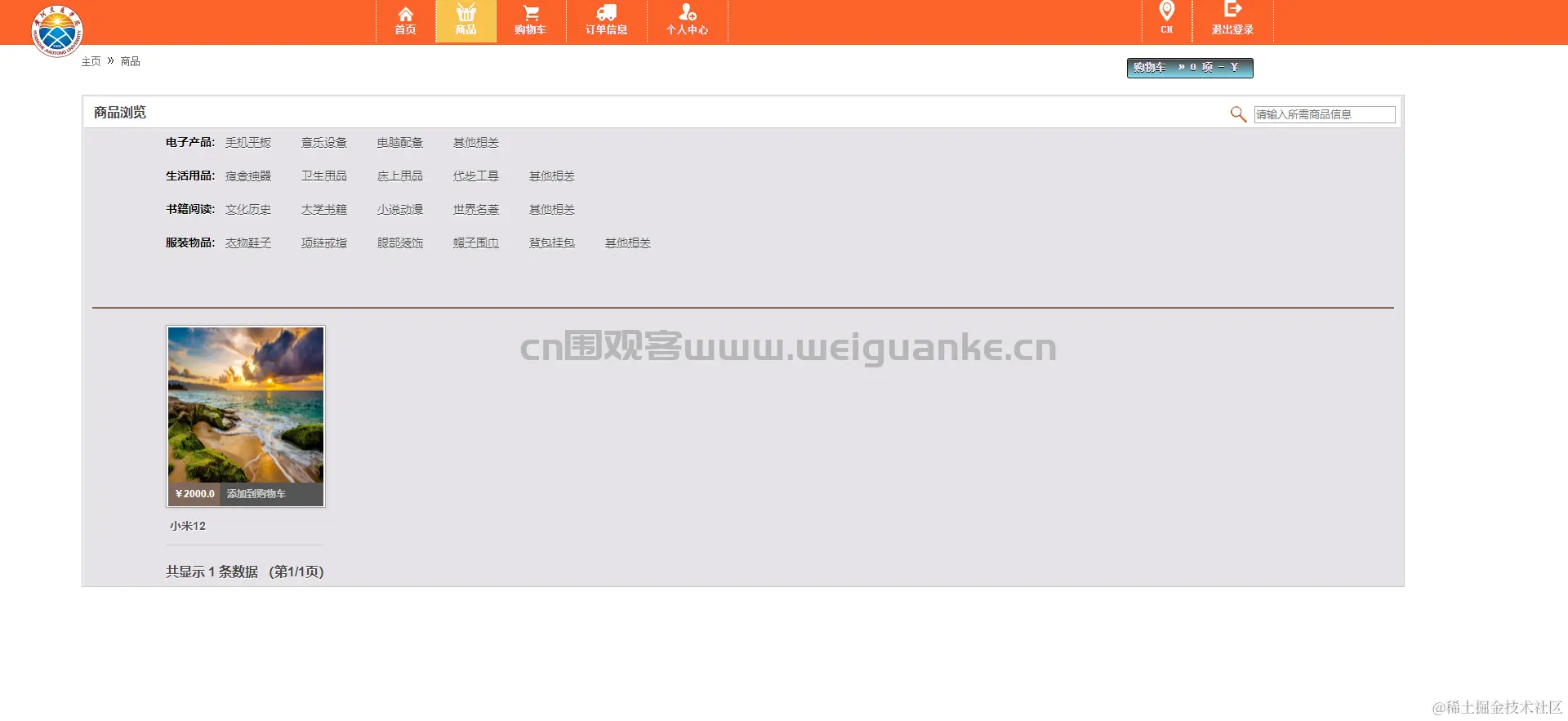Filter by 背包挂包 category
The height and width of the screenshot is (721, 1568).
point(552,243)
